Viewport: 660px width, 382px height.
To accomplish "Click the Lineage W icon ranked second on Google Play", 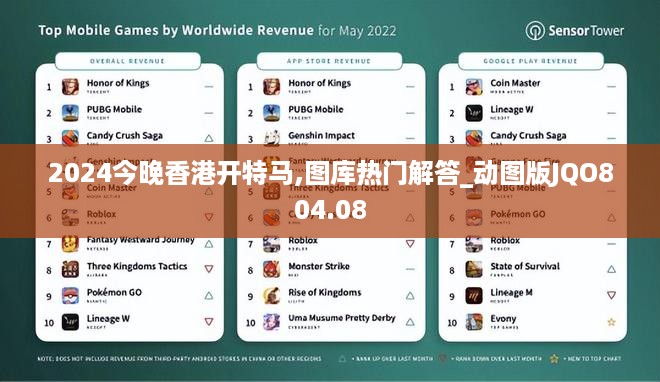I will 474,113.
